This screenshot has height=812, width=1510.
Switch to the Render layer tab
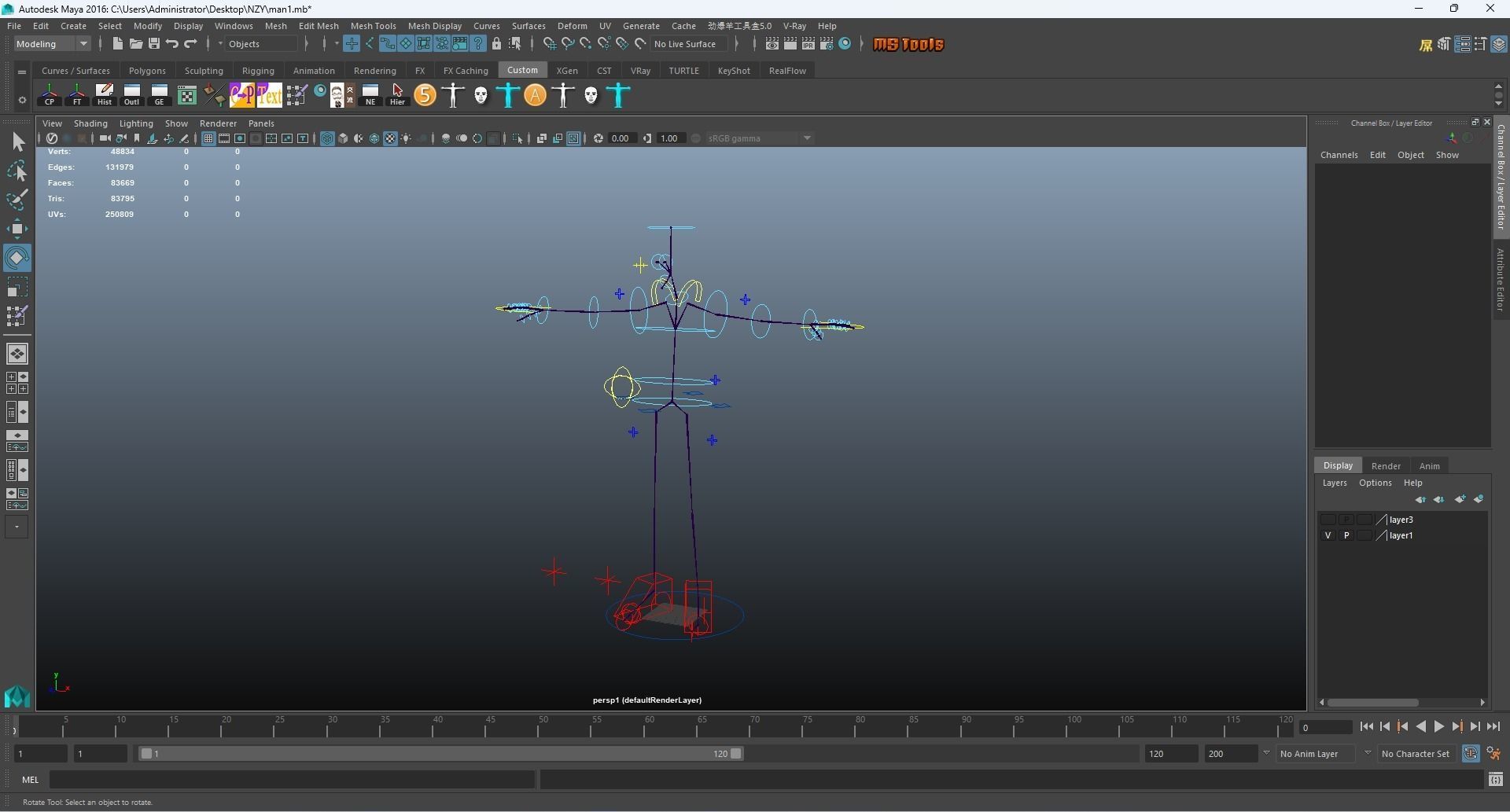point(1386,466)
